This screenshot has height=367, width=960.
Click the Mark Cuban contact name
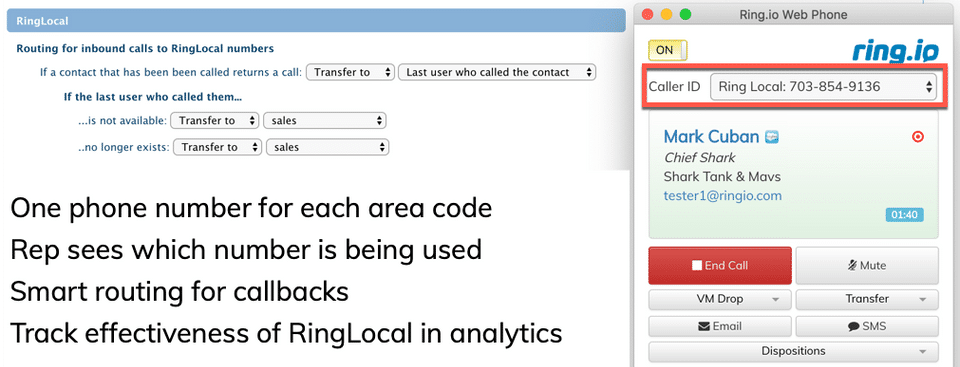[711, 136]
